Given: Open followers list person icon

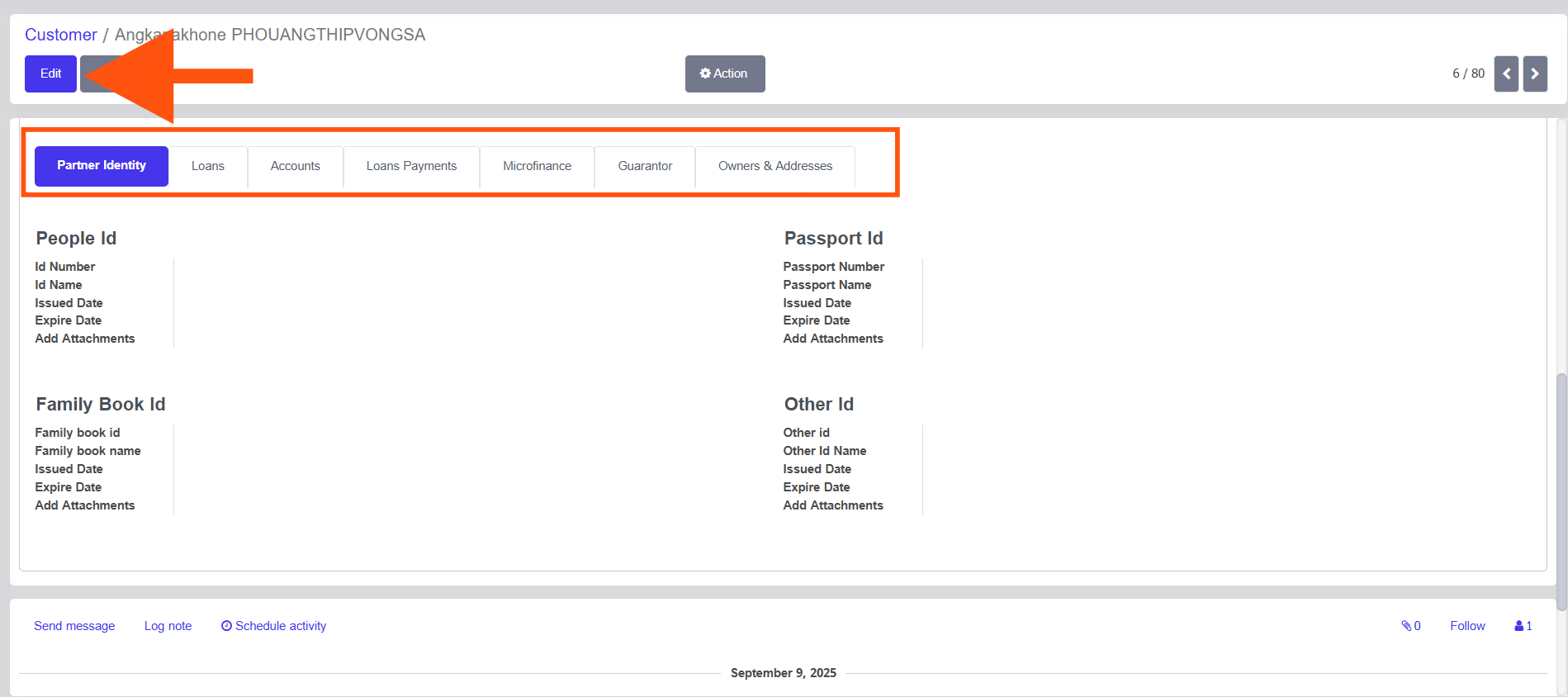Looking at the screenshot, I should 1523,626.
